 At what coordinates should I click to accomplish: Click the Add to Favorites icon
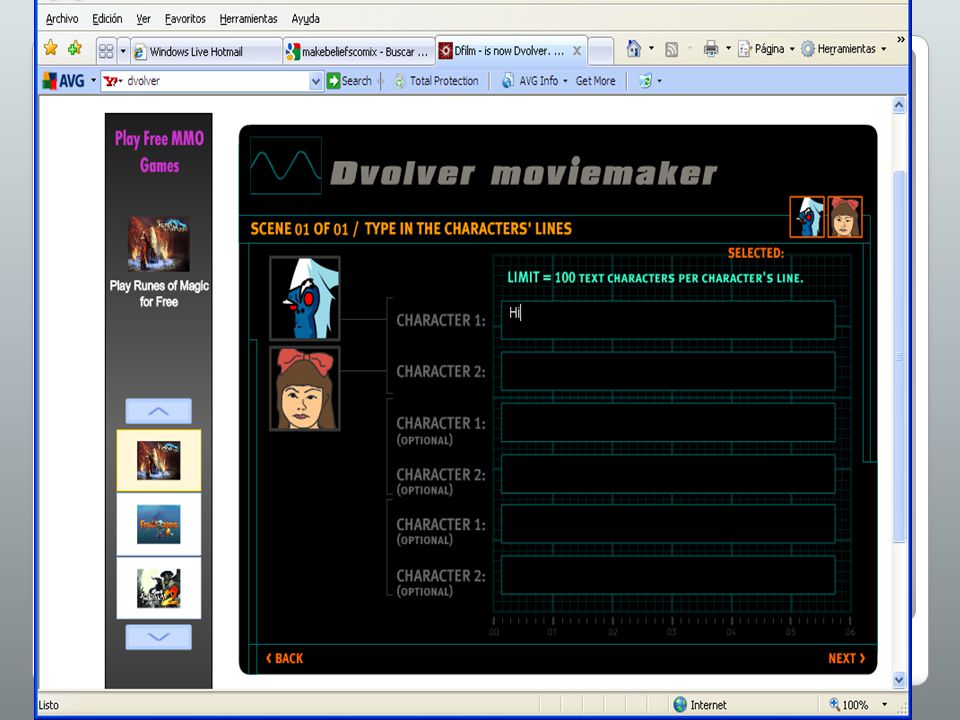pos(75,48)
